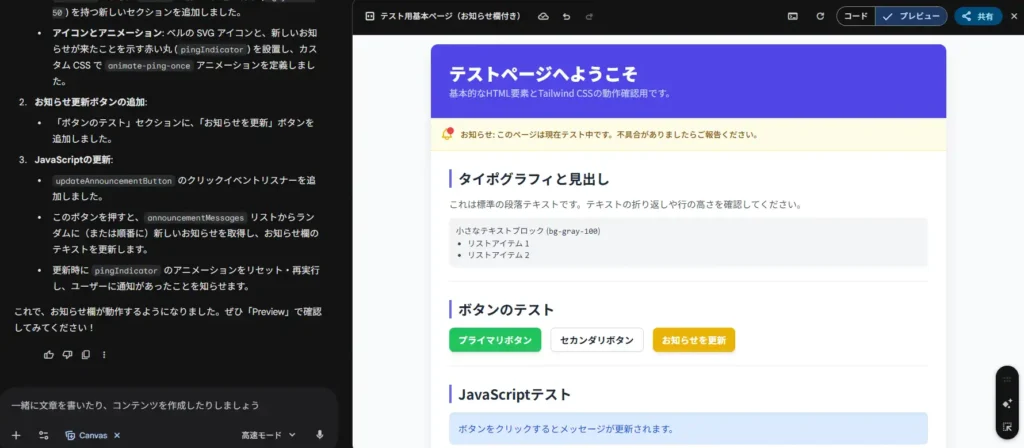1024x448 pixels.
Task: Click the microphone voice input icon
Action: point(319,435)
